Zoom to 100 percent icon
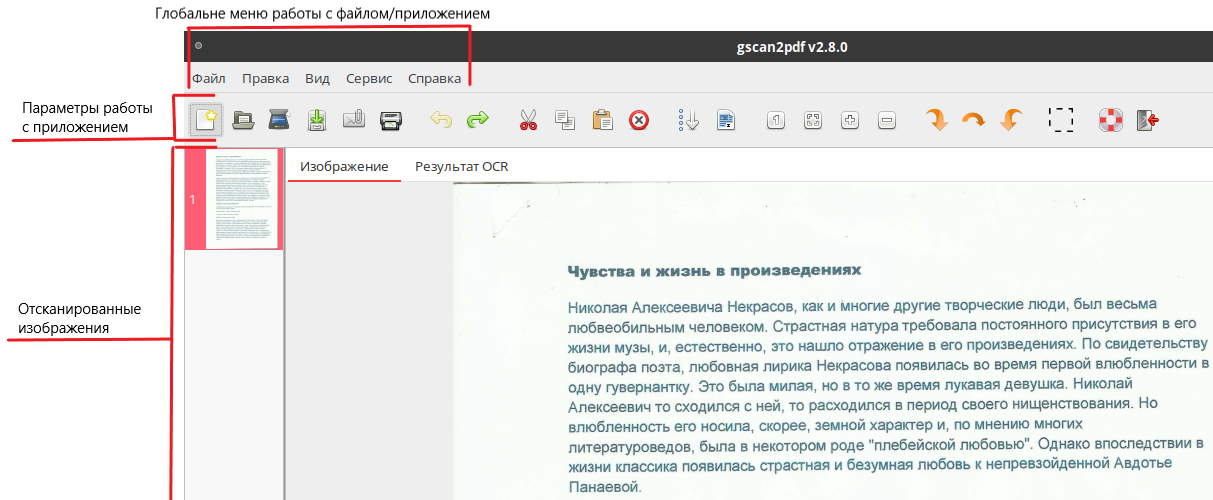 coord(776,121)
